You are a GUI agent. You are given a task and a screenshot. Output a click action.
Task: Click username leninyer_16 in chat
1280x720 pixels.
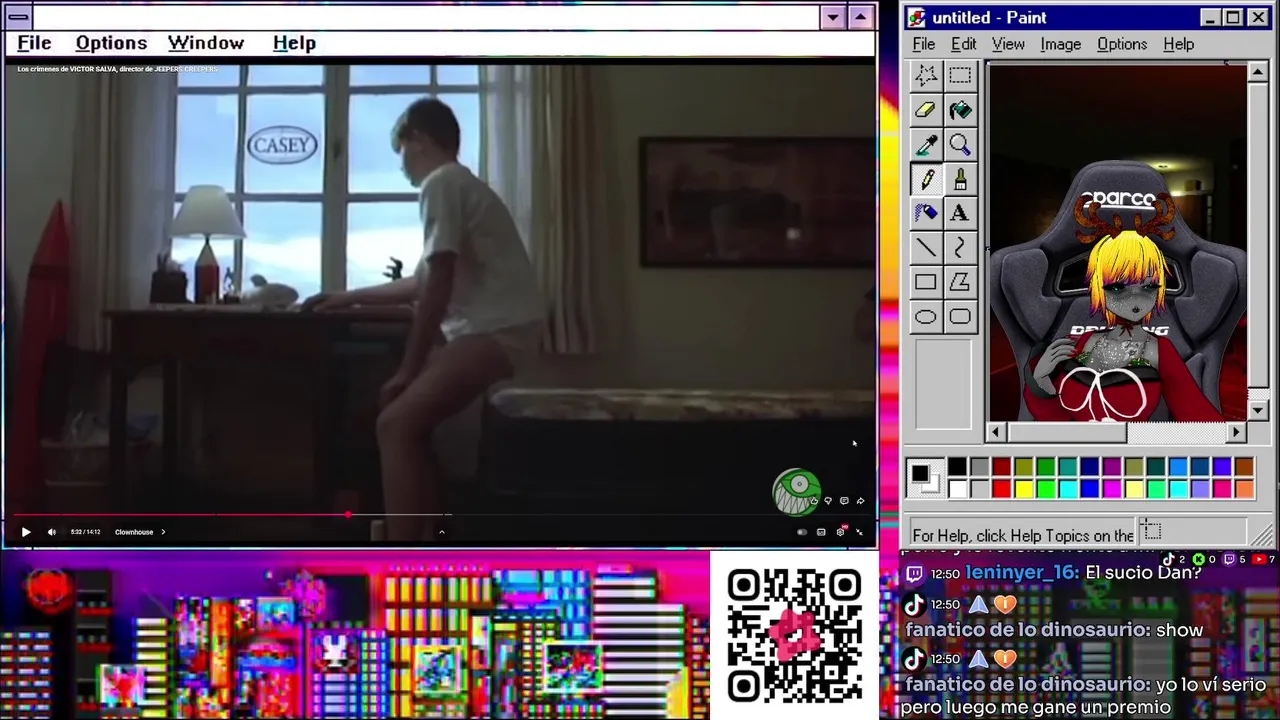pyautogui.click(x=1022, y=573)
